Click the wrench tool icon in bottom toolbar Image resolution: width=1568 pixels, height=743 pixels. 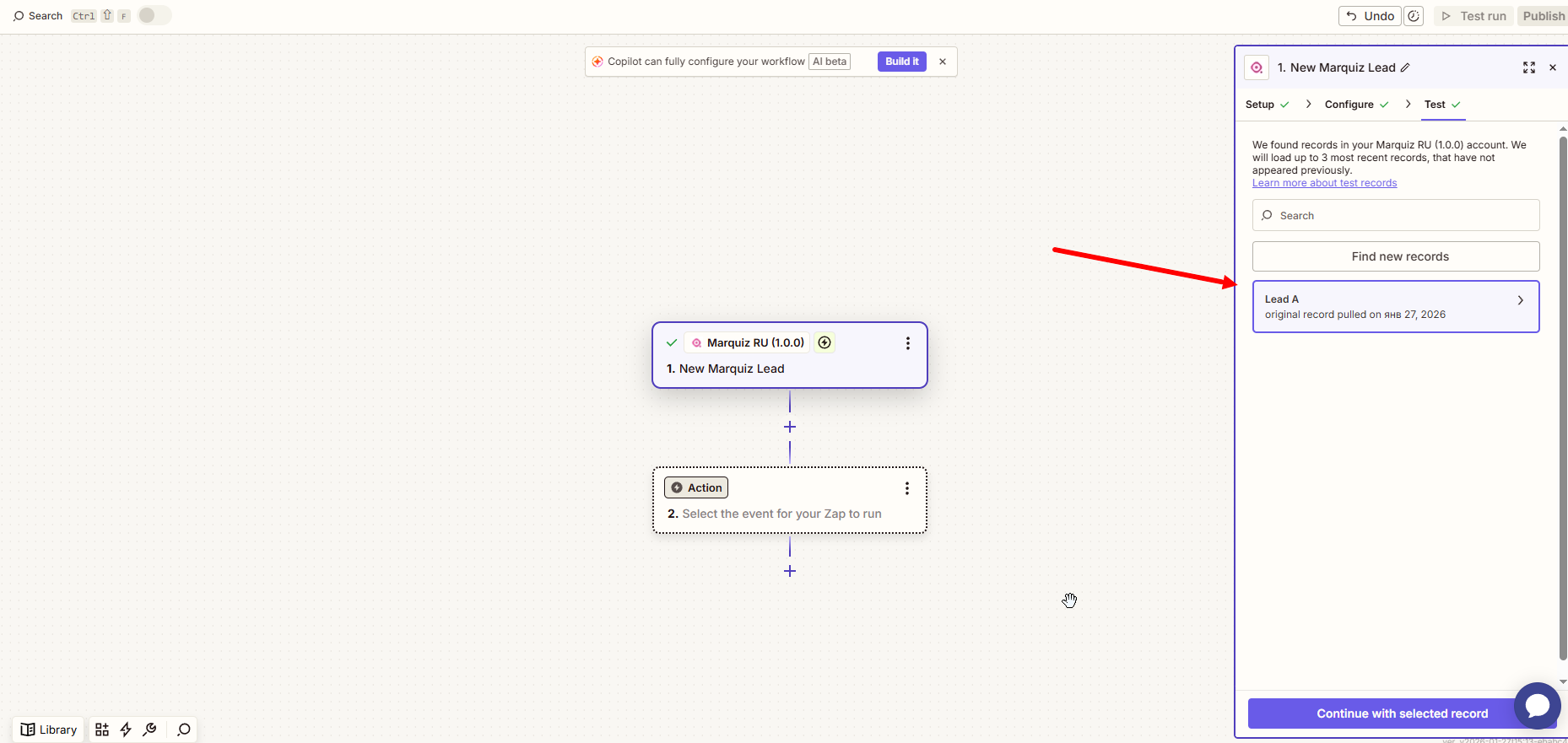click(x=149, y=730)
